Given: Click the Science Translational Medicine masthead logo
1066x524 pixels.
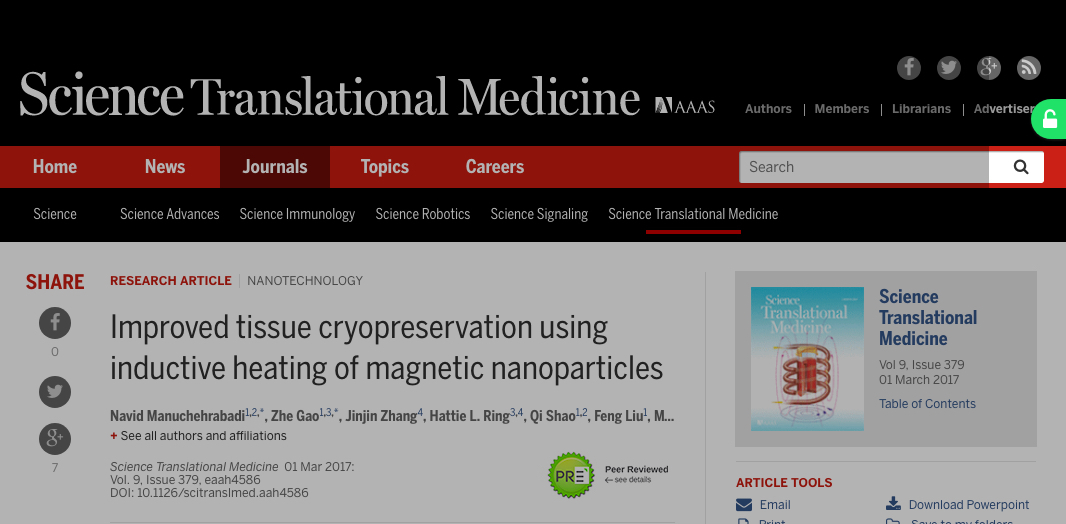Looking at the screenshot, I should [330, 94].
